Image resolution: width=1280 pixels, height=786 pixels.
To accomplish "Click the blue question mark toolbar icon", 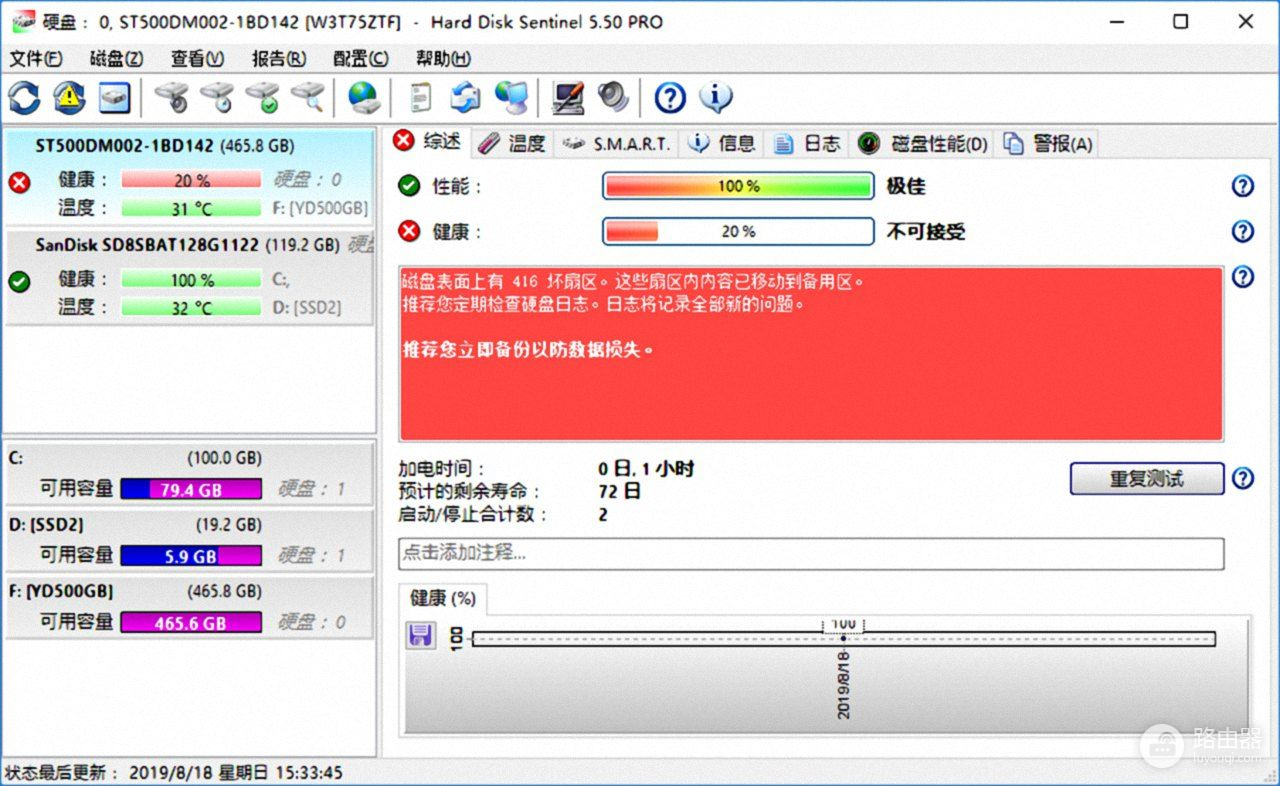I will click(670, 97).
